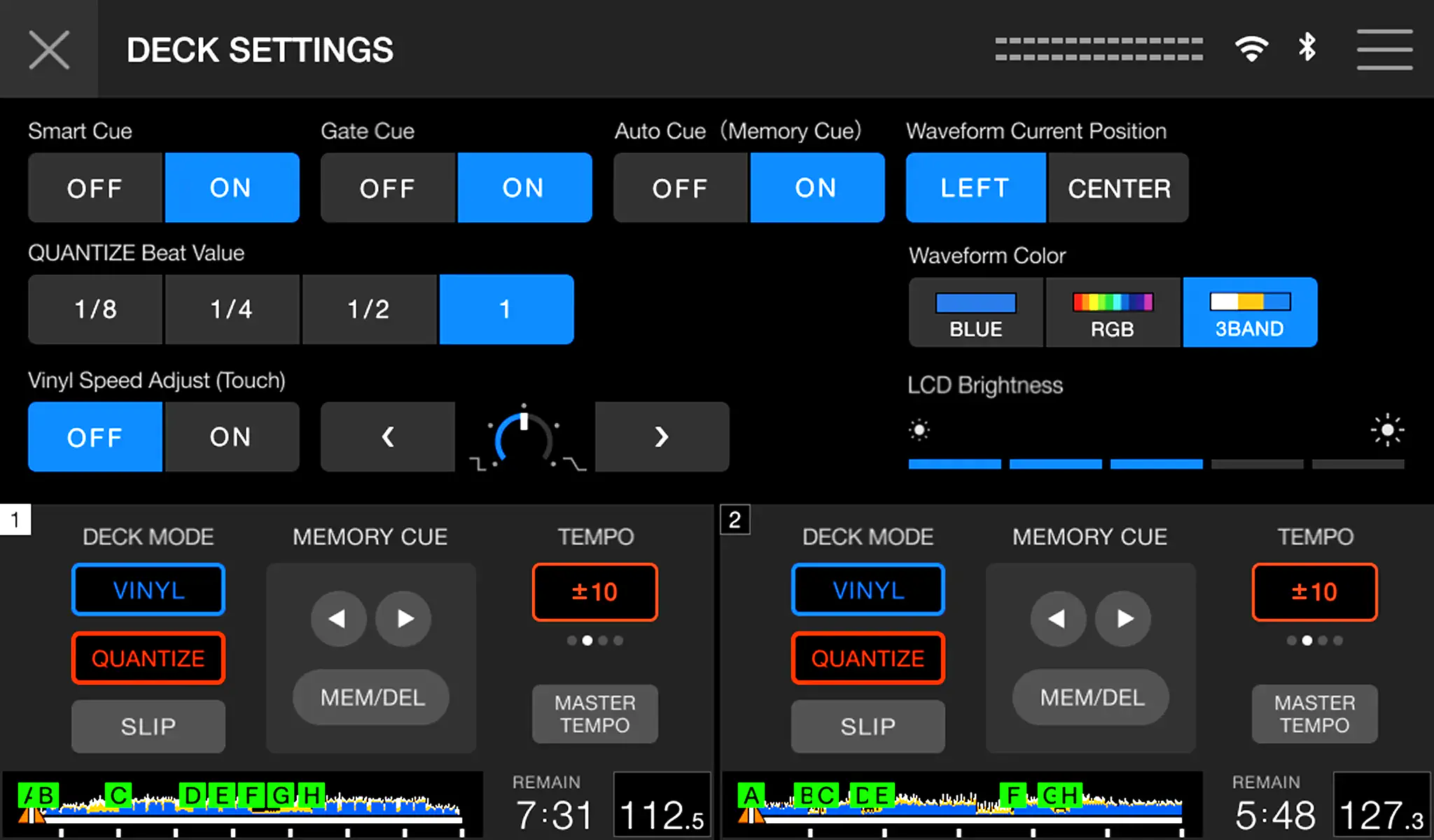
Task: Set LCD brightness to maximum segment
Action: point(1358,464)
